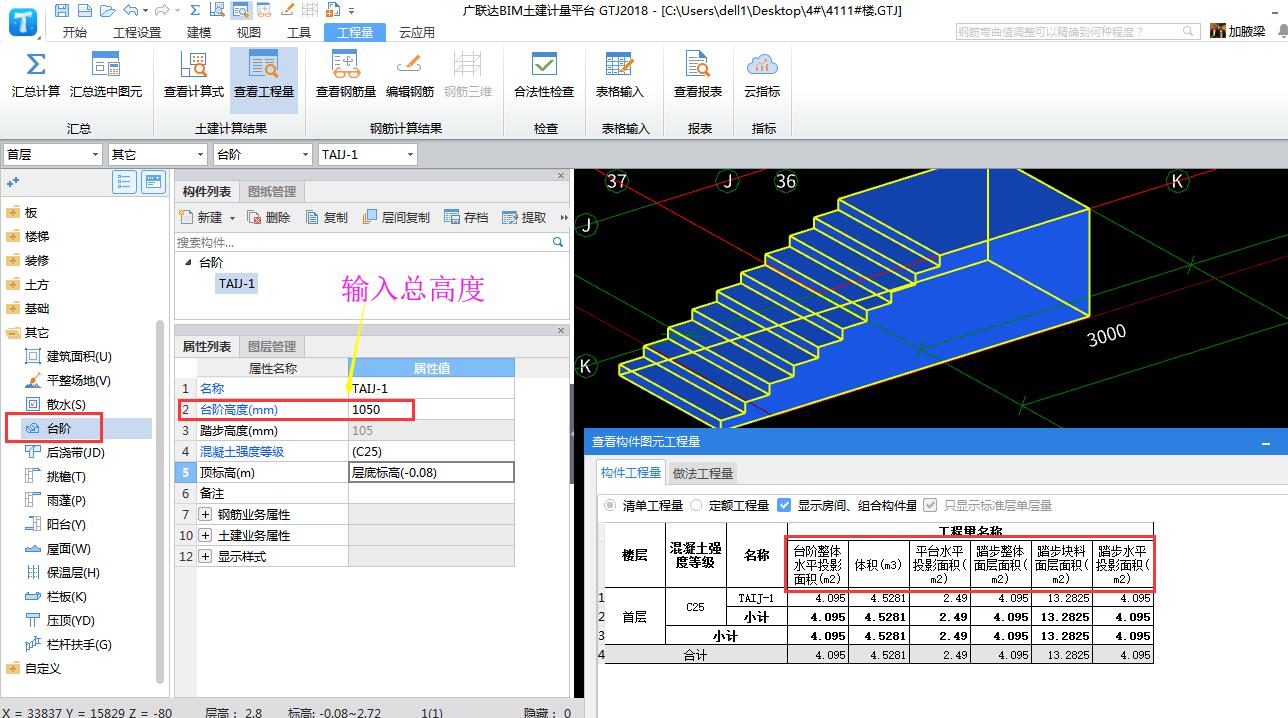
Task: Open the 工程设置 ribbon tab
Action: click(x=137, y=32)
